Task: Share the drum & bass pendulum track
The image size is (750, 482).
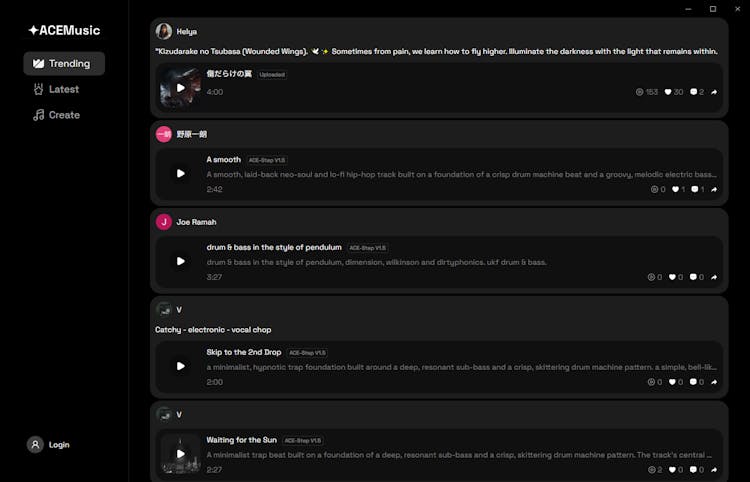Action: (714, 277)
